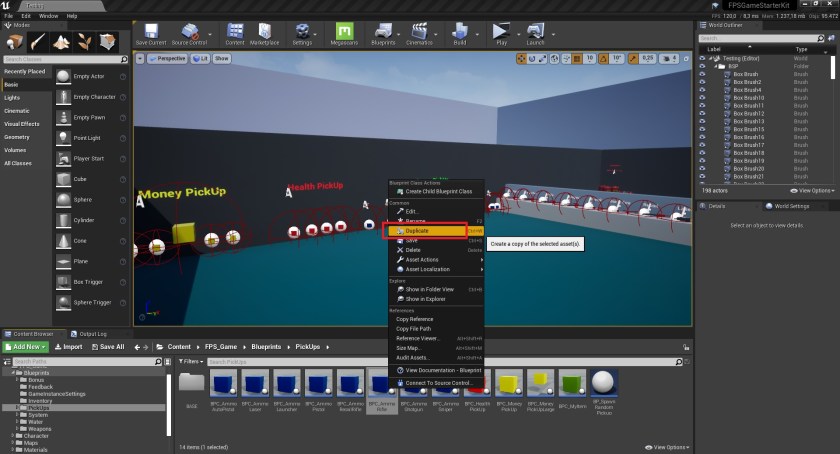This screenshot has width=840, height=454.
Task: Click the Cinematics clapperboard icon
Action: [420, 33]
